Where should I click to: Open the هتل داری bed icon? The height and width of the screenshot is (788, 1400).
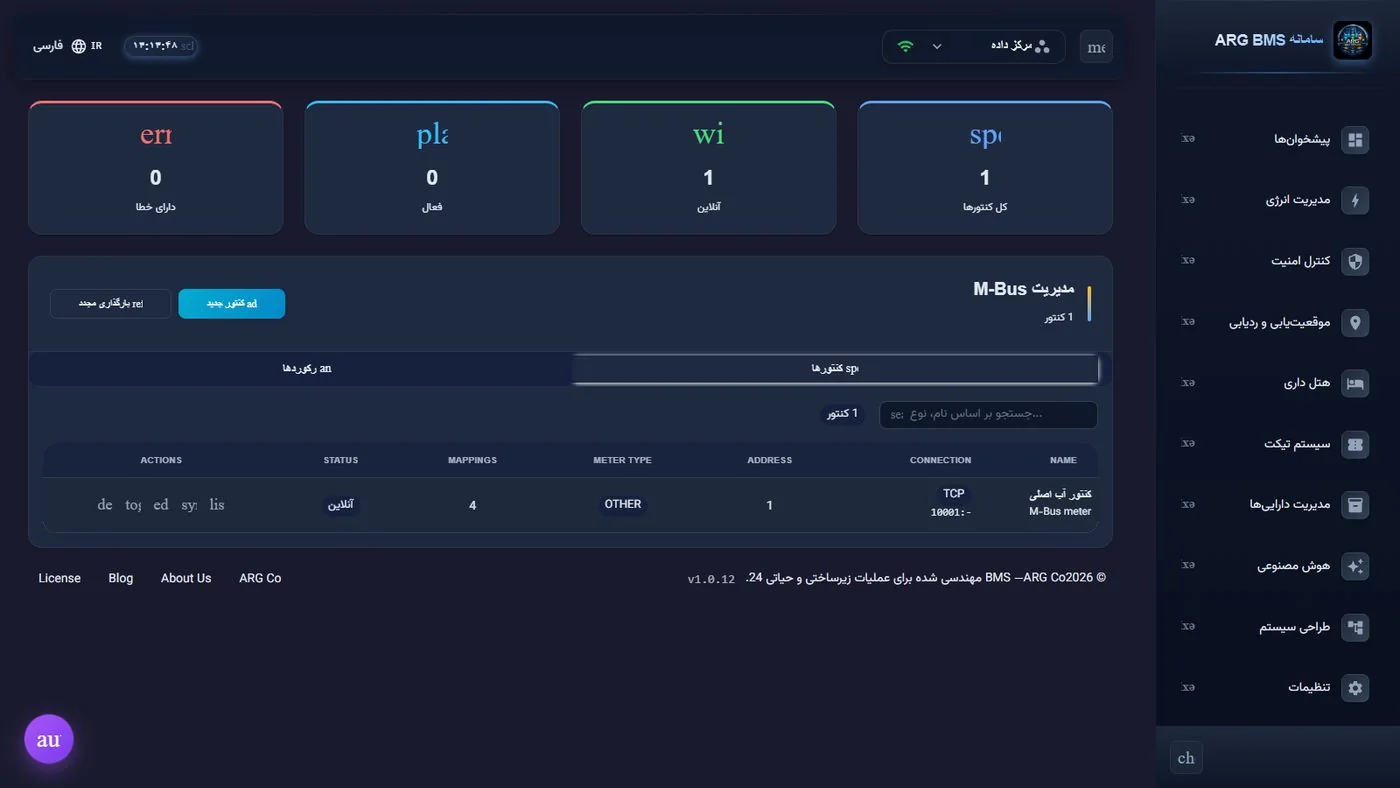pos(1355,384)
